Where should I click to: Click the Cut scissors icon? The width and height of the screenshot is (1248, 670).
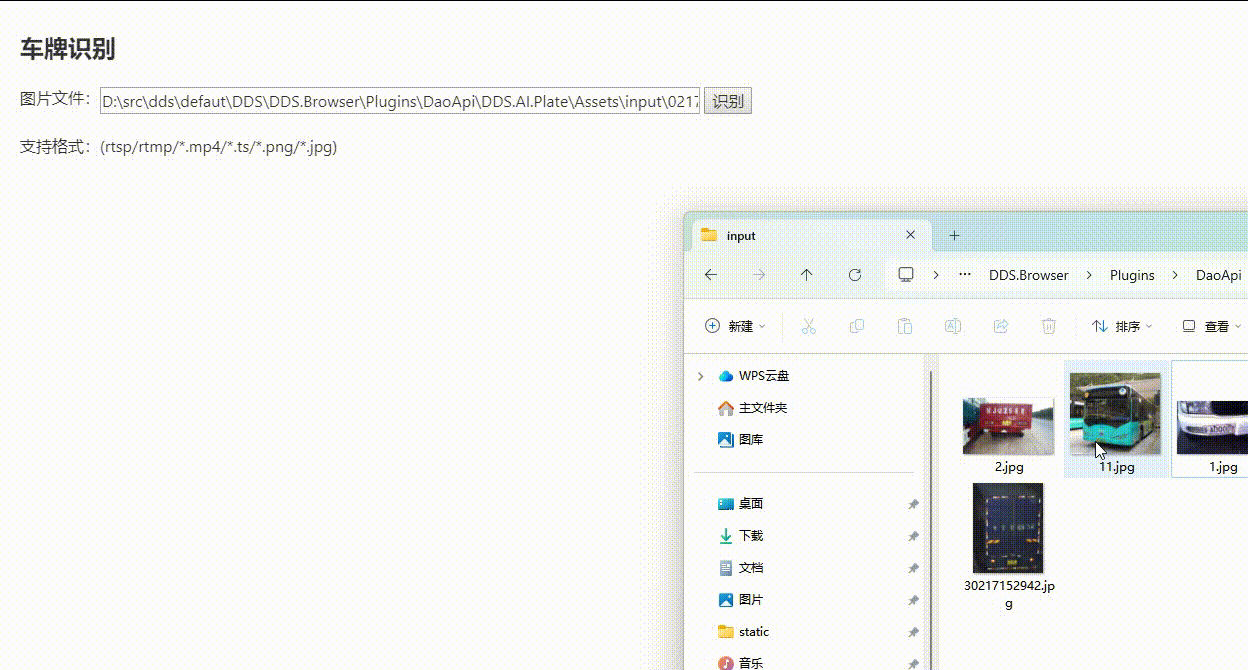(809, 326)
